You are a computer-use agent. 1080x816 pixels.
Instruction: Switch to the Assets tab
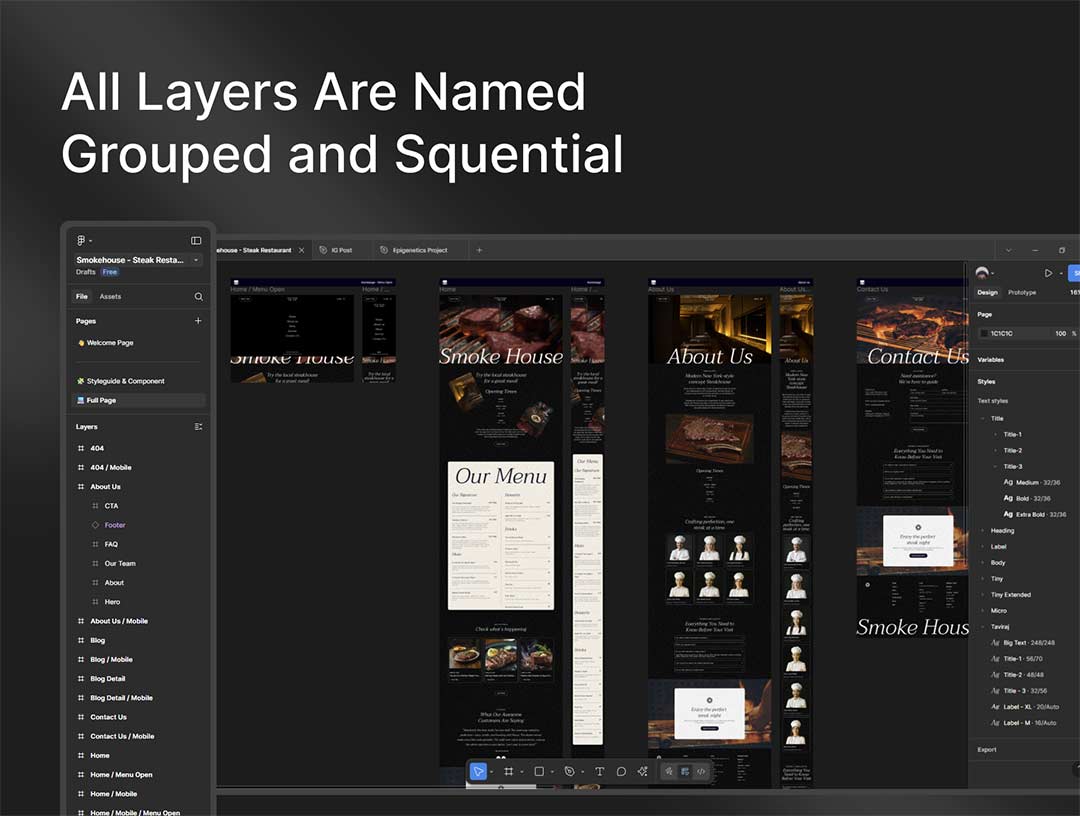pos(110,297)
